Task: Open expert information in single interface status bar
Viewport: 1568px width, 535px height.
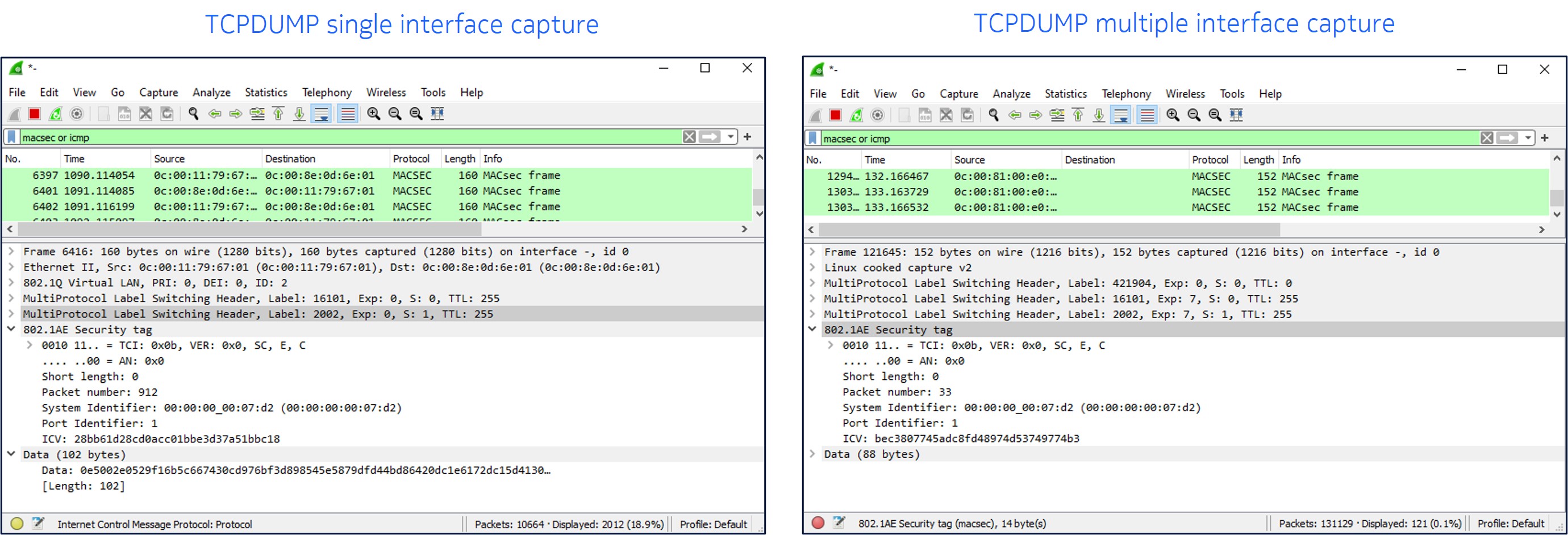Action: coord(17,523)
